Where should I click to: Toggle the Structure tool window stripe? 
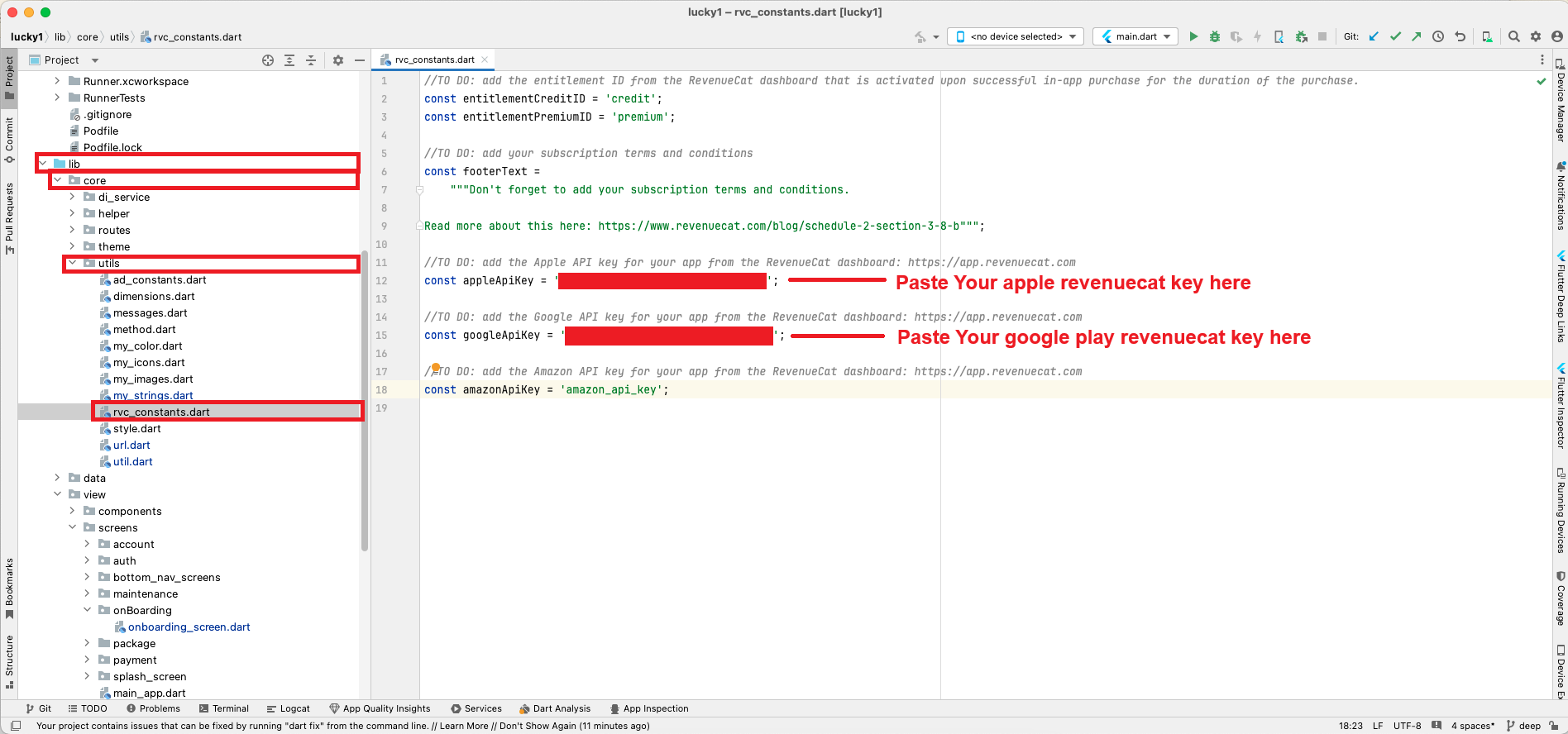tap(9, 660)
